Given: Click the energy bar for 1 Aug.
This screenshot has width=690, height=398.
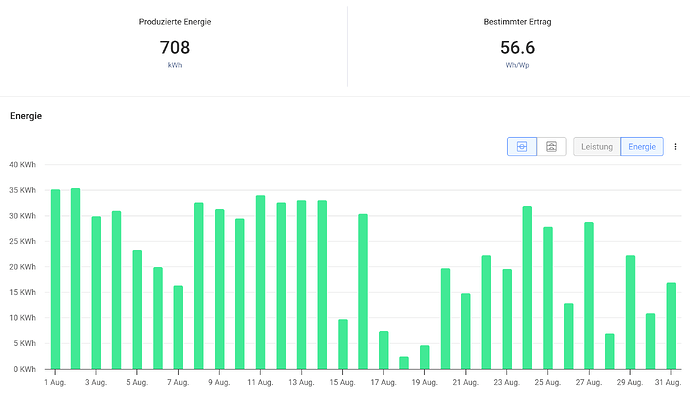Looking at the screenshot, I should tap(55, 279).
